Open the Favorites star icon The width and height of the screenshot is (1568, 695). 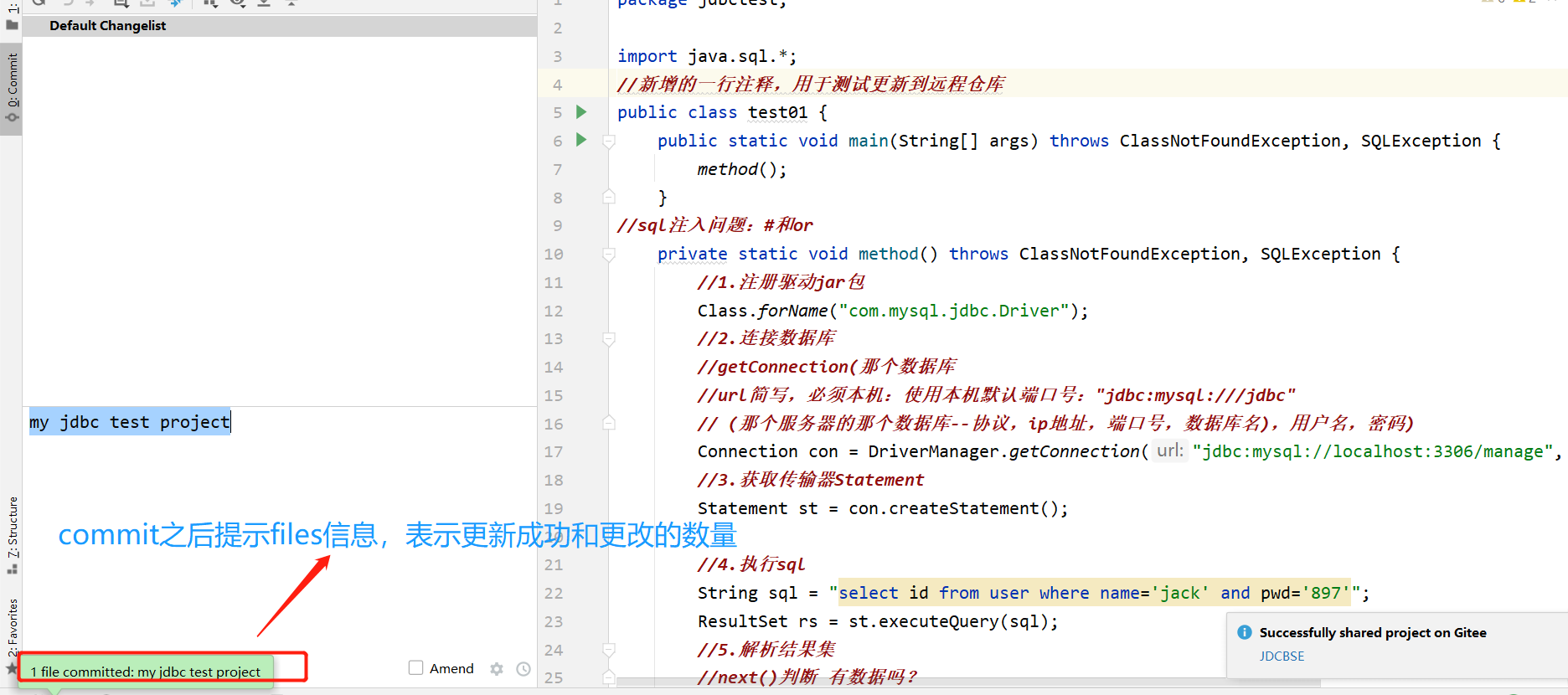(12, 668)
